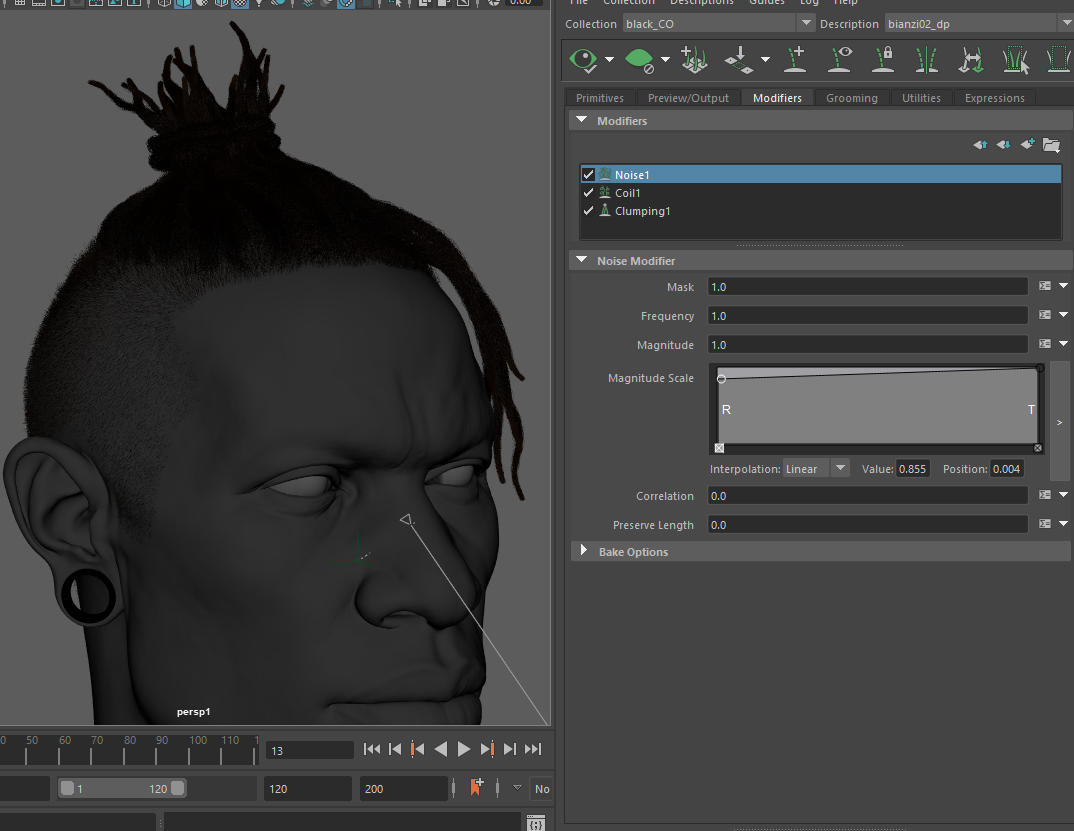Click the range slider left handle

click(67, 788)
